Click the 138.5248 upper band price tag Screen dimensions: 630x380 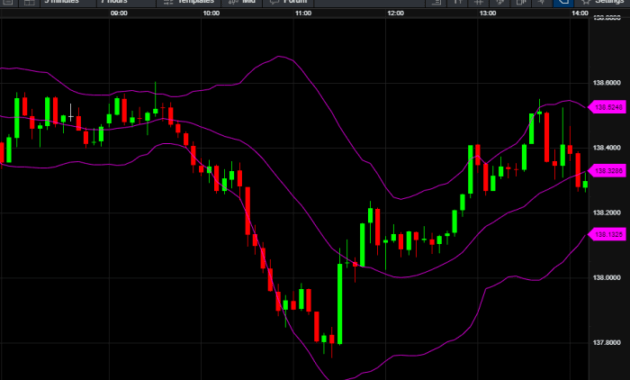607,107
